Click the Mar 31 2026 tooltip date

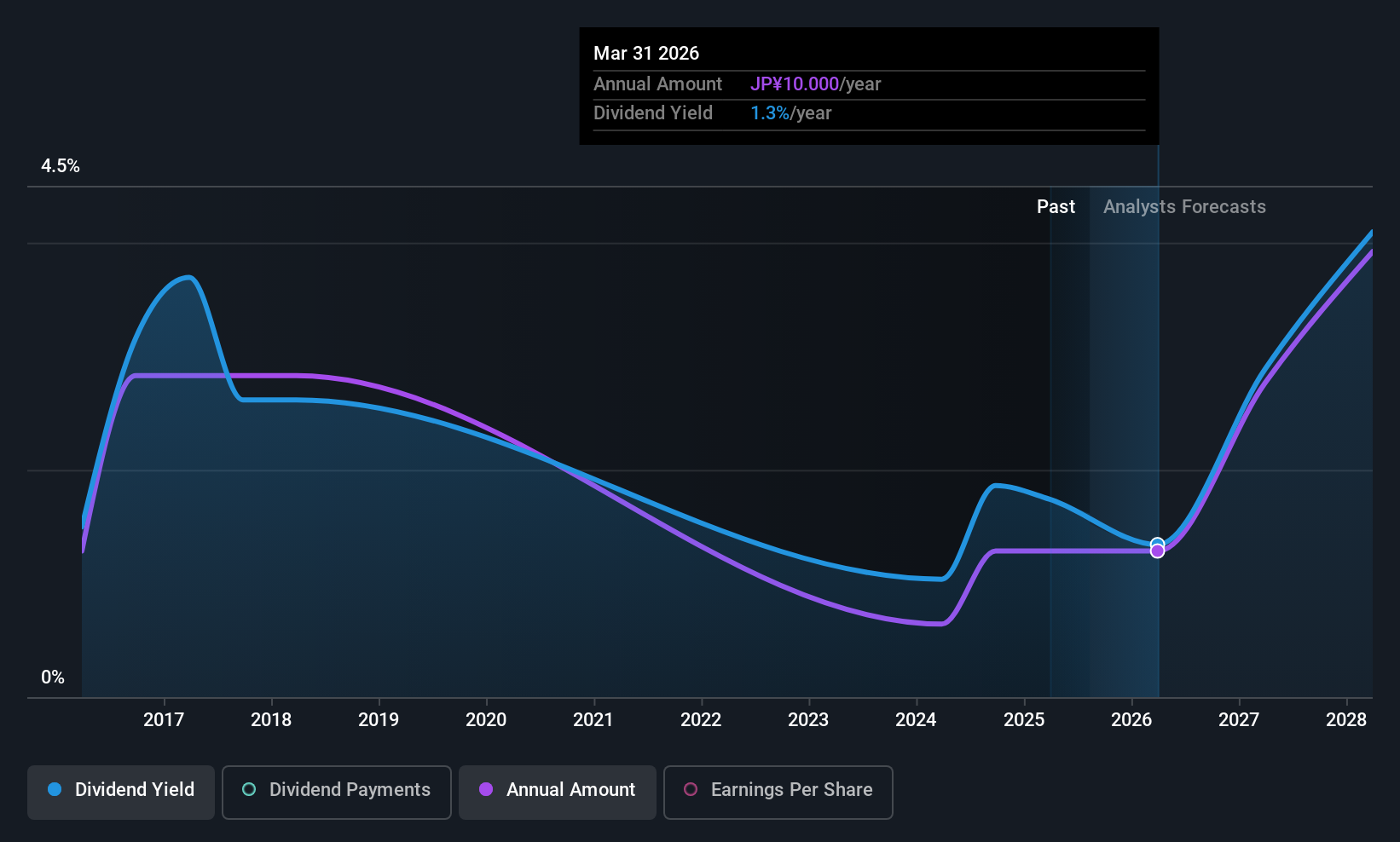[x=646, y=54]
